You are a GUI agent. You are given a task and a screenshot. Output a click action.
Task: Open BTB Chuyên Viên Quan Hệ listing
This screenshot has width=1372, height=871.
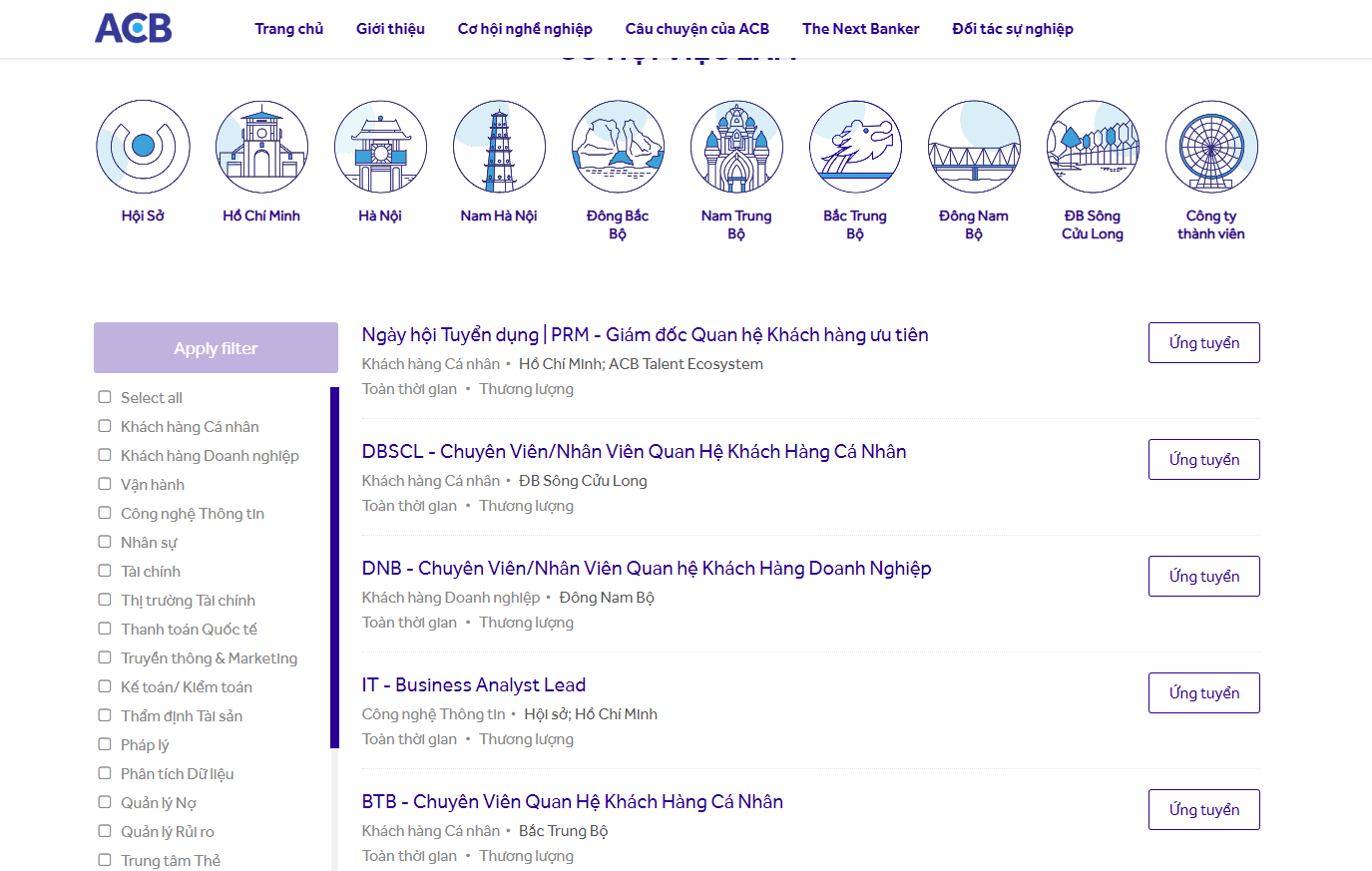(573, 802)
